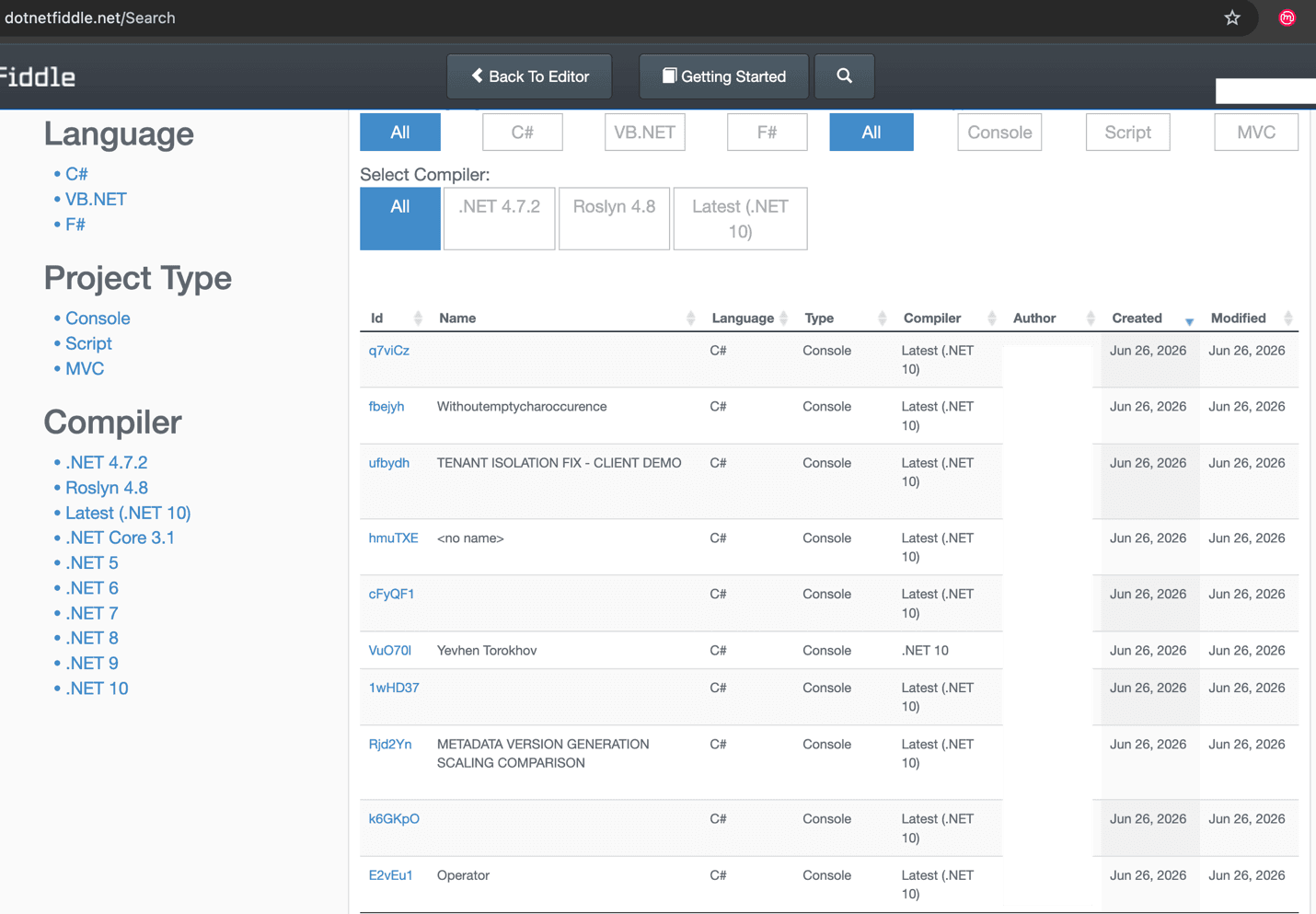This screenshot has width=1316, height=914.
Task: Filter project type by Script button
Action: tap(1128, 133)
